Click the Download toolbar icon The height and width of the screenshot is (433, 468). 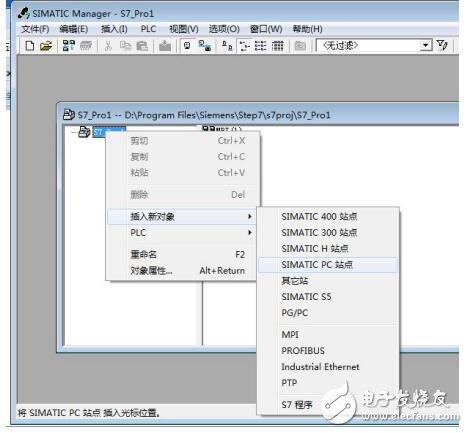[165, 46]
